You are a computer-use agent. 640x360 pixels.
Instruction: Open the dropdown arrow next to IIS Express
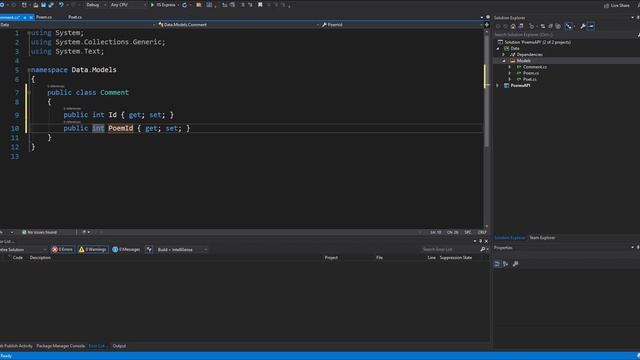tap(178, 5)
